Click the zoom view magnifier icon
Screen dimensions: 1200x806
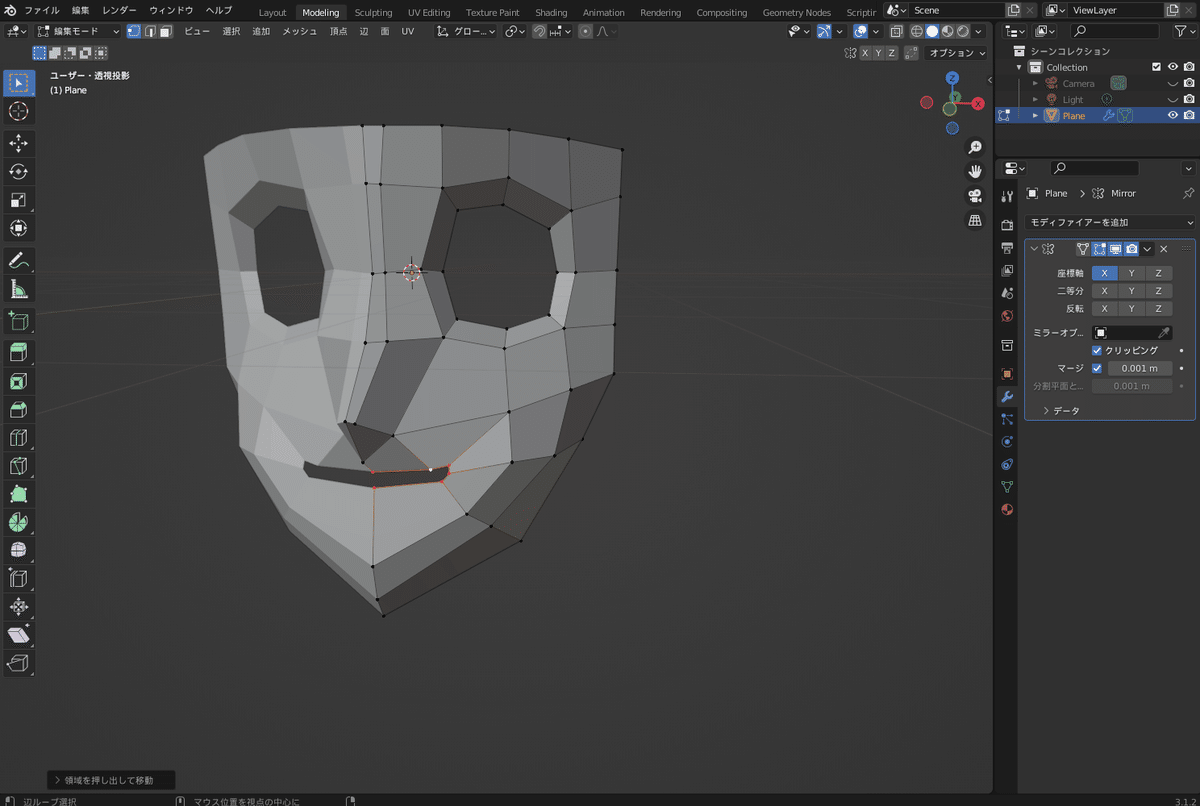tap(974, 147)
